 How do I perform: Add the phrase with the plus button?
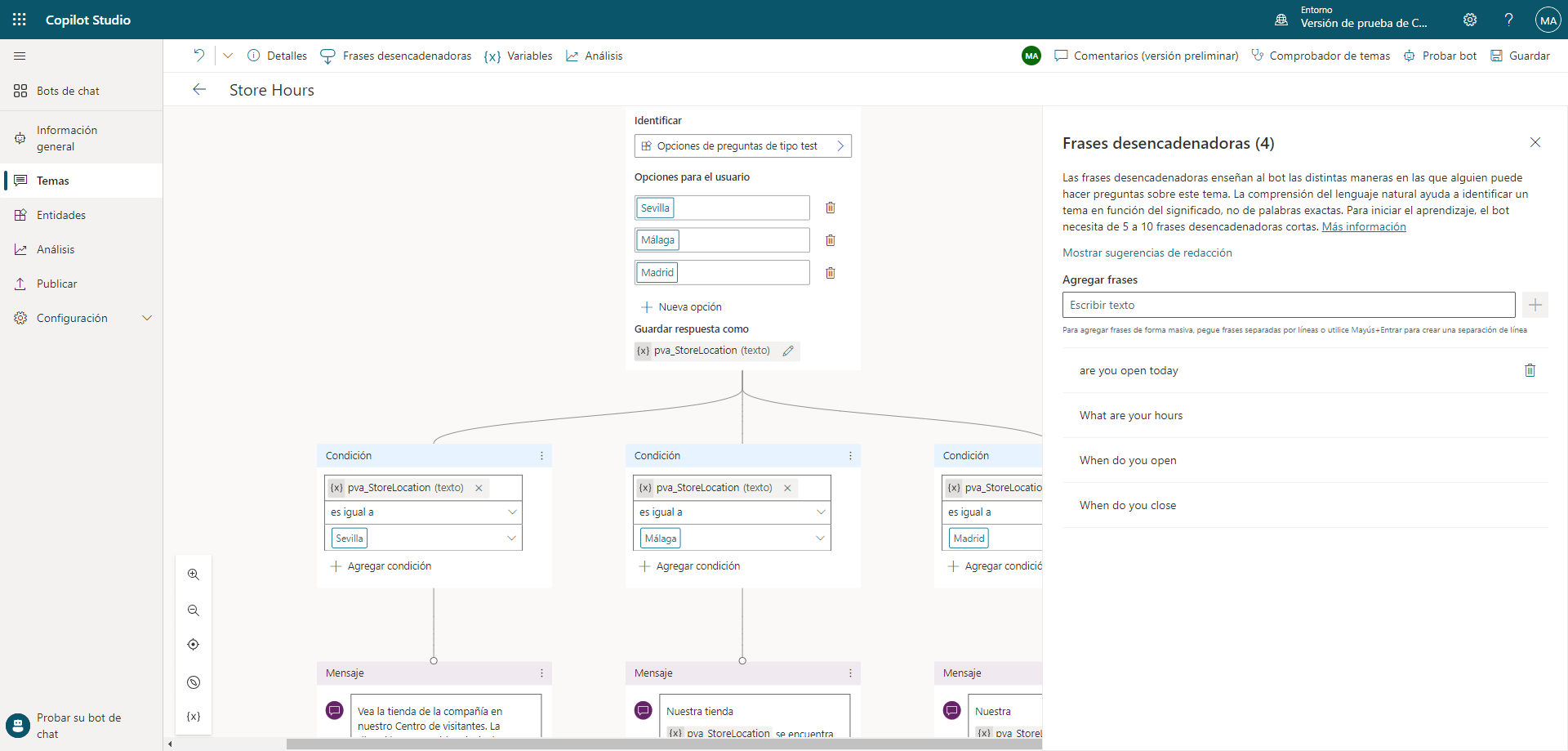(x=1535, y=305)
